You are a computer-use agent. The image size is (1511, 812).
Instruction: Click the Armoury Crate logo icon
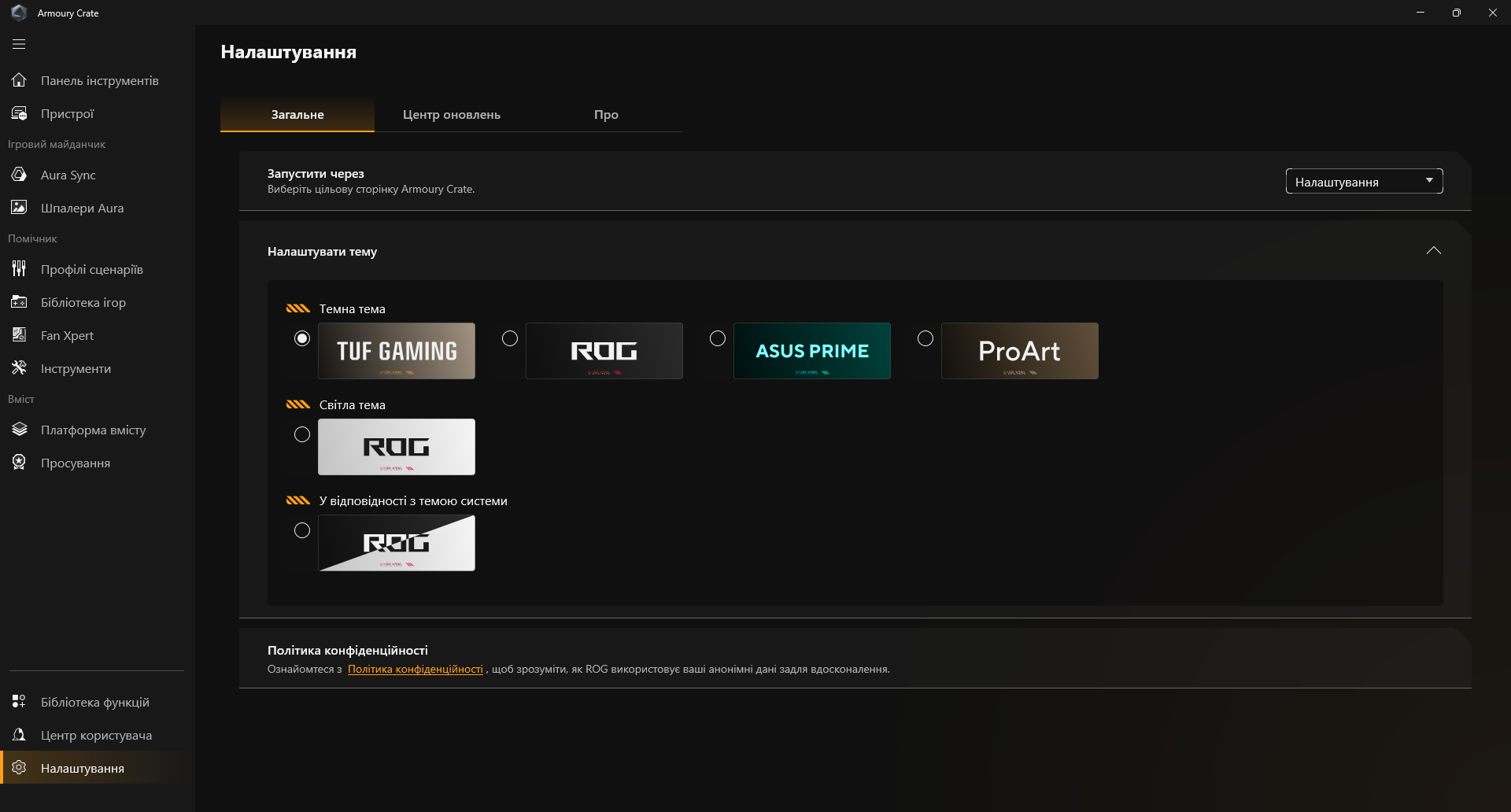point(19,13)
